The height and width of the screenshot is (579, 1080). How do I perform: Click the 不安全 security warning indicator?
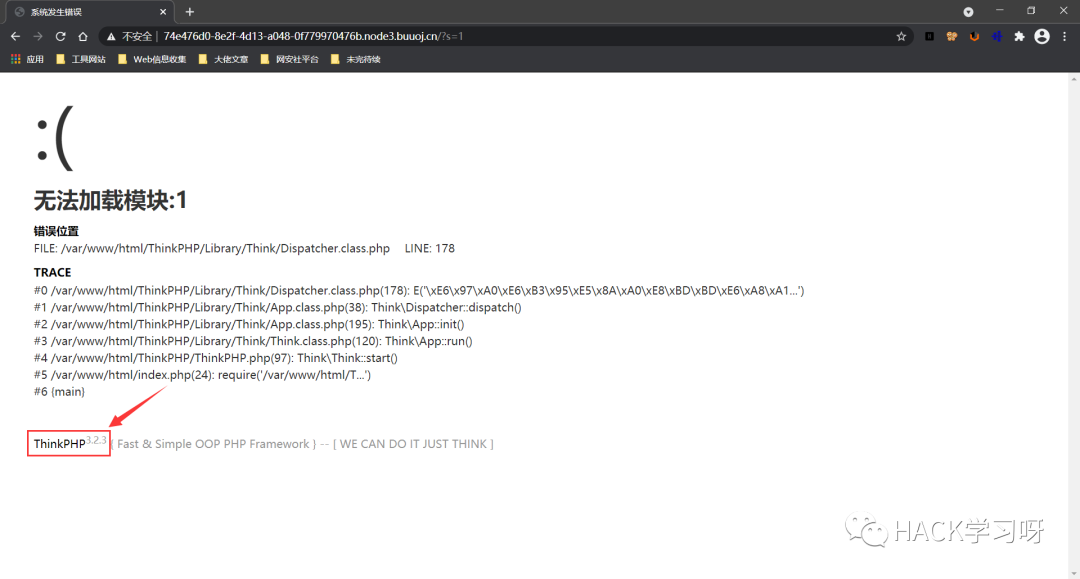point(129,36)
